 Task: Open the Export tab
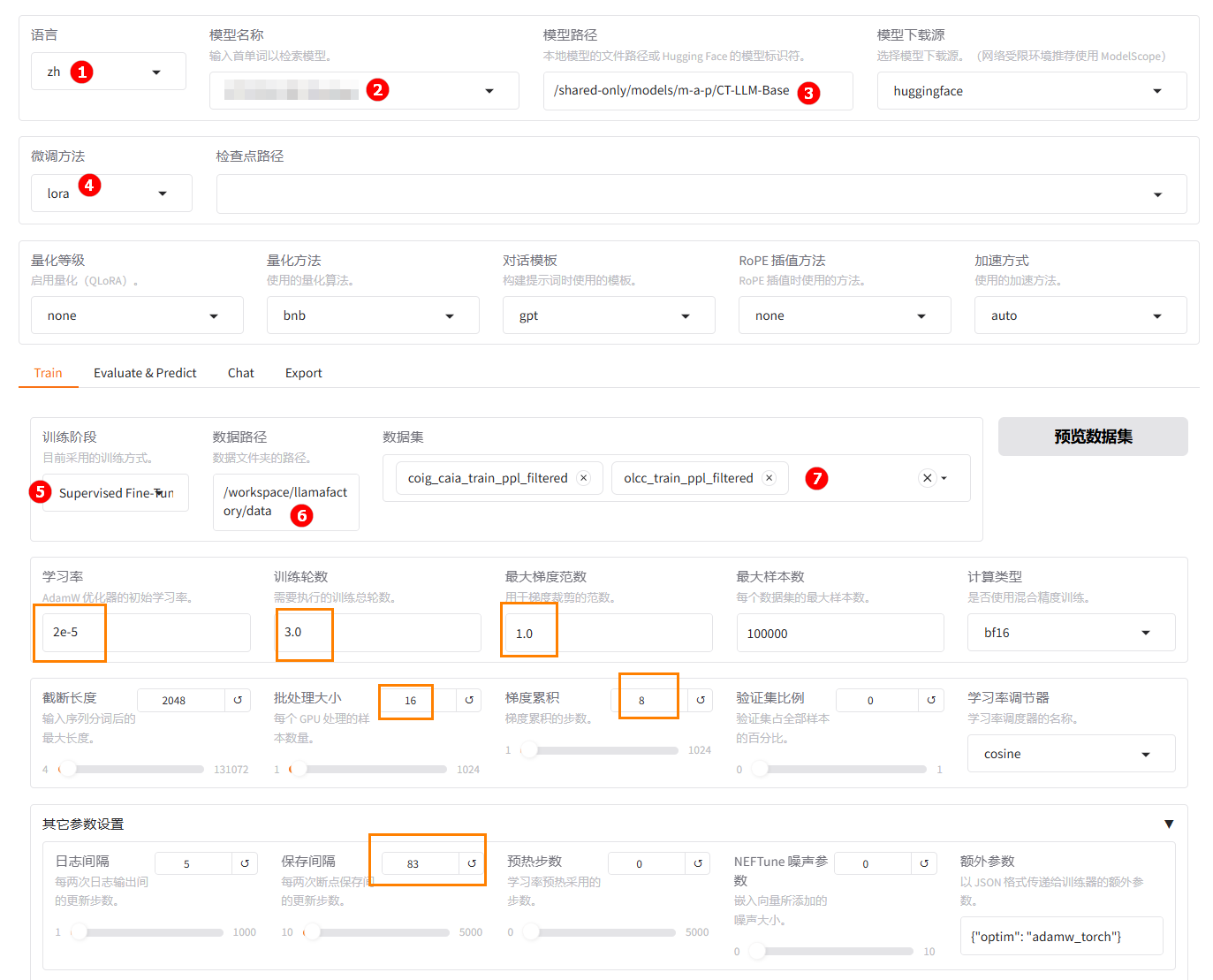(x=303, y=373)
